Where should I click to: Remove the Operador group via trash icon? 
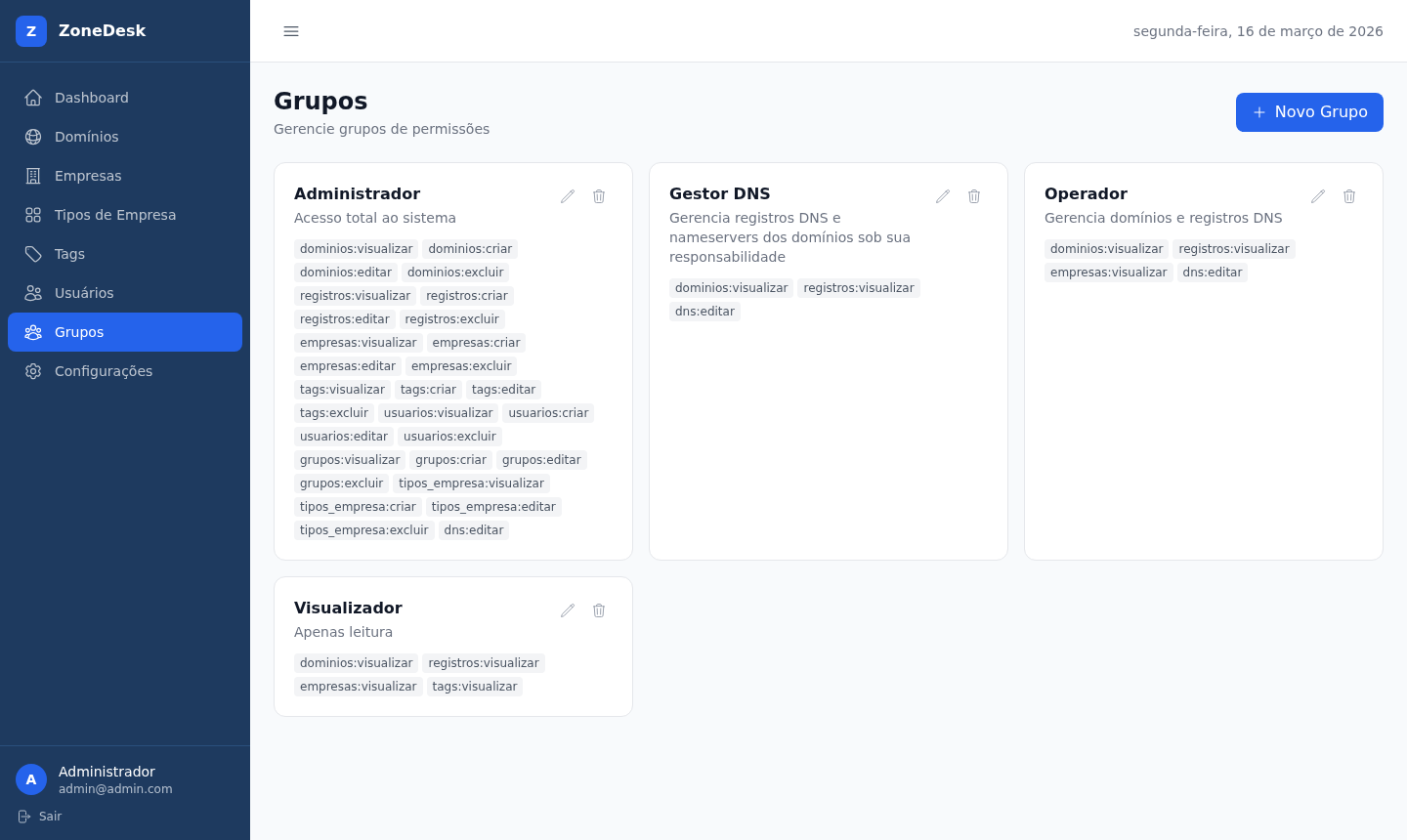pyautogui.click(x=1349, y=196)
